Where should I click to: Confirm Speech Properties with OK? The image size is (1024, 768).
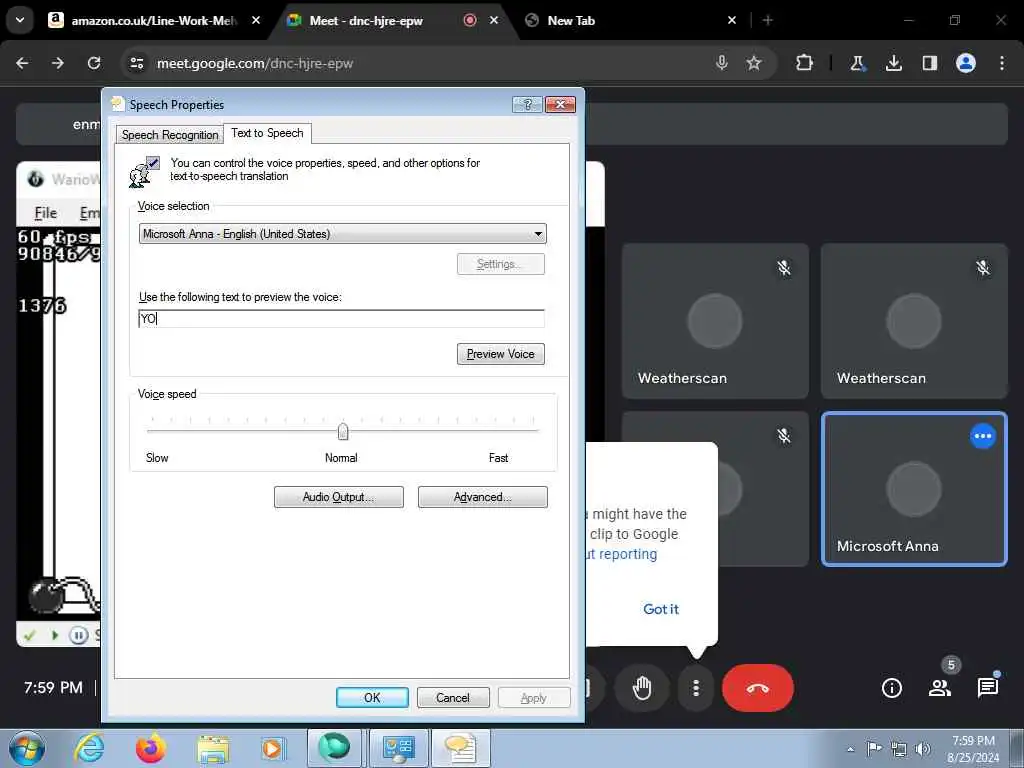pos(372,697)
